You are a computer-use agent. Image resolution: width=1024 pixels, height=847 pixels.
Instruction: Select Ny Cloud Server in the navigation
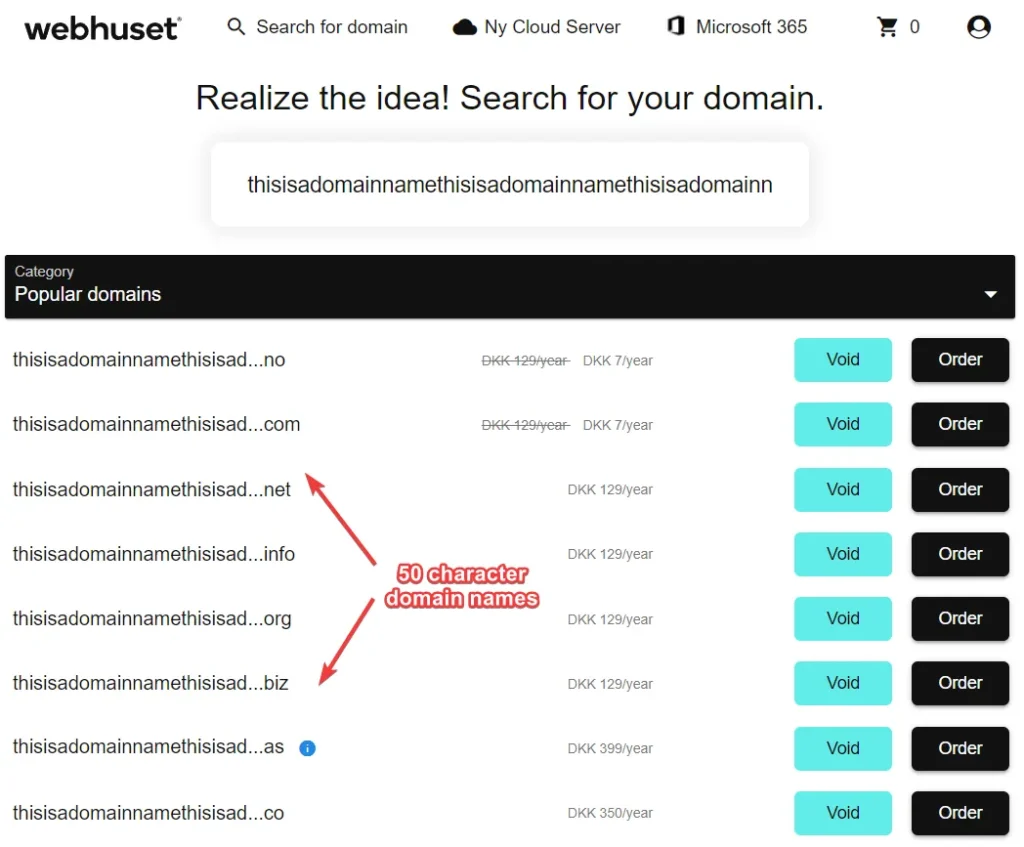[553, 27]
